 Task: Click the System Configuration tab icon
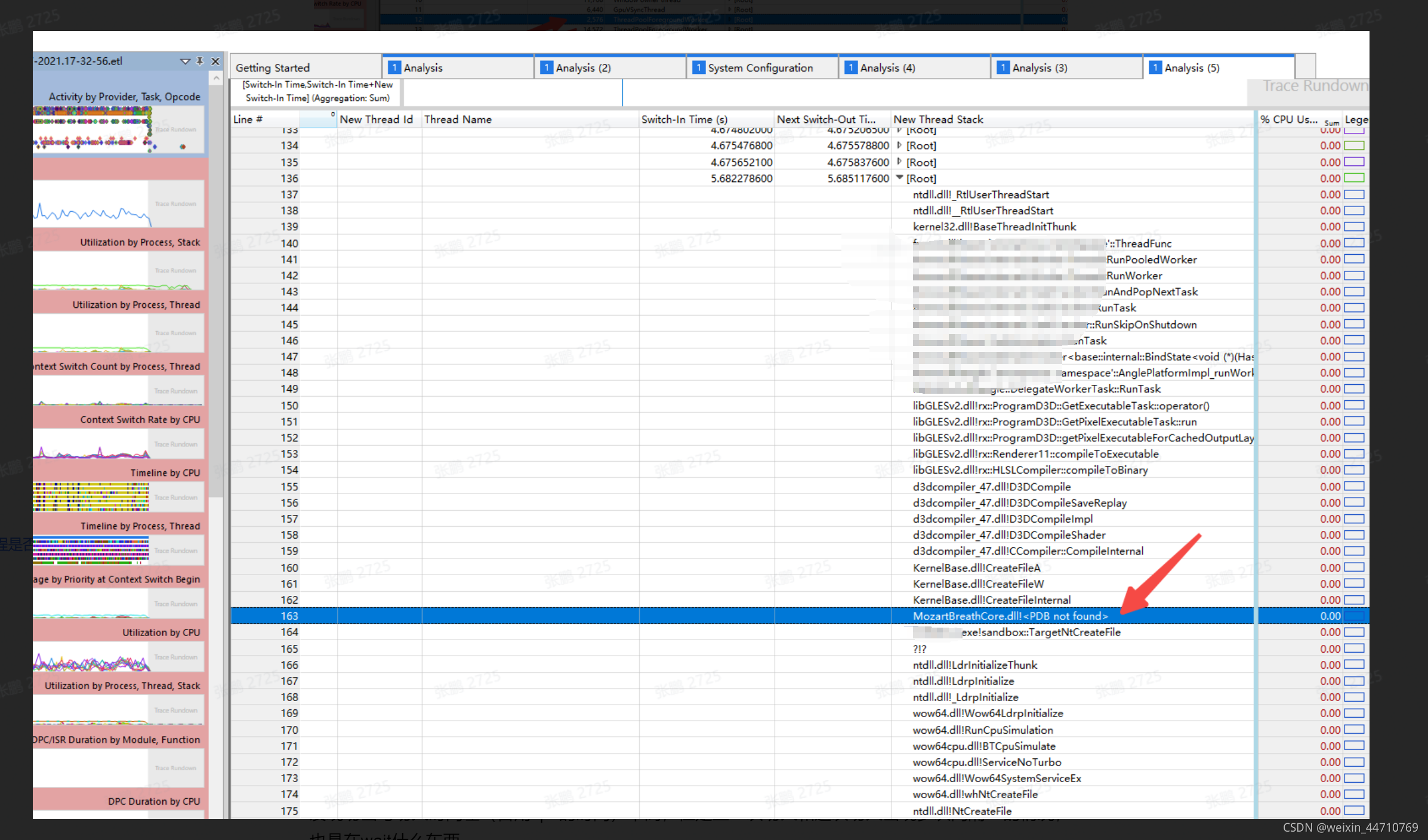coord(698,67)
